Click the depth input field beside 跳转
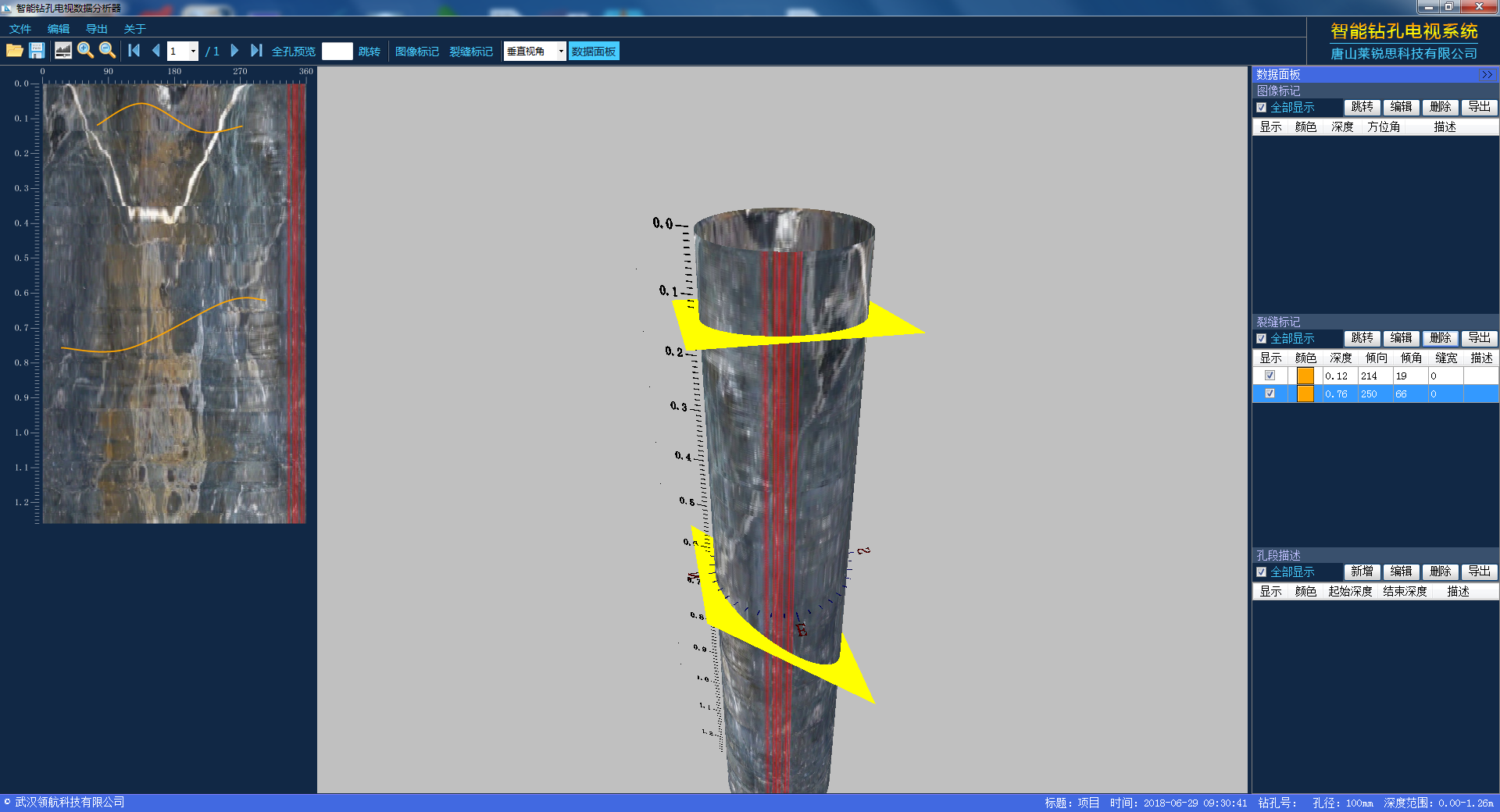The width and height of the screenshot is (1500, 812). point(337,52)
